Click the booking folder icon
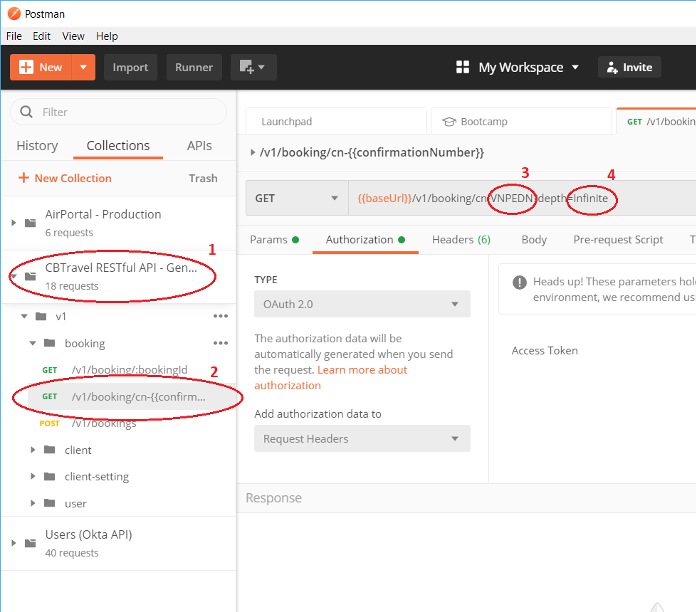The height and width of the screenshot is (612, 696). point(50,343)
